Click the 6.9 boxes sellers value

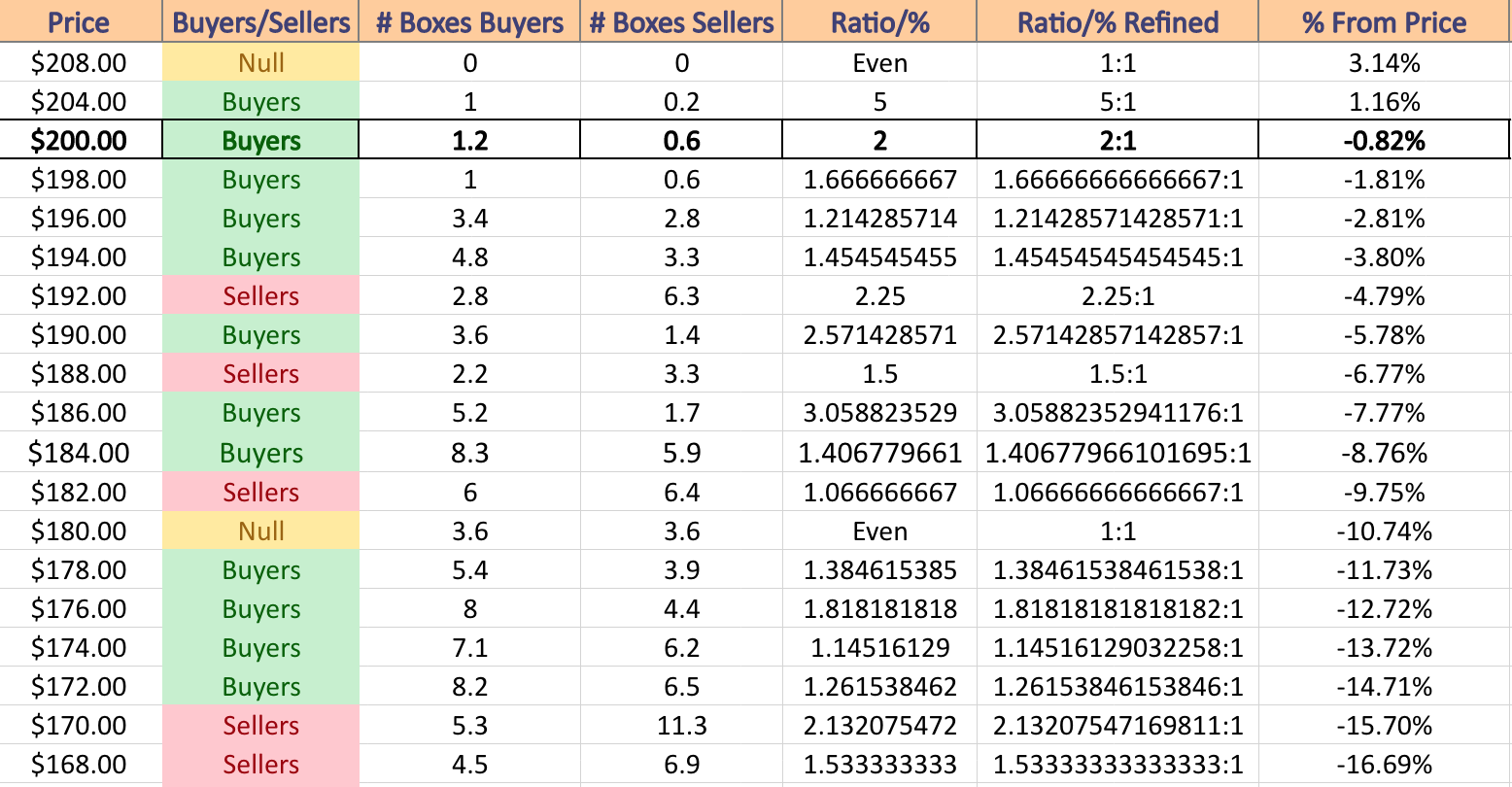point(682,765)
